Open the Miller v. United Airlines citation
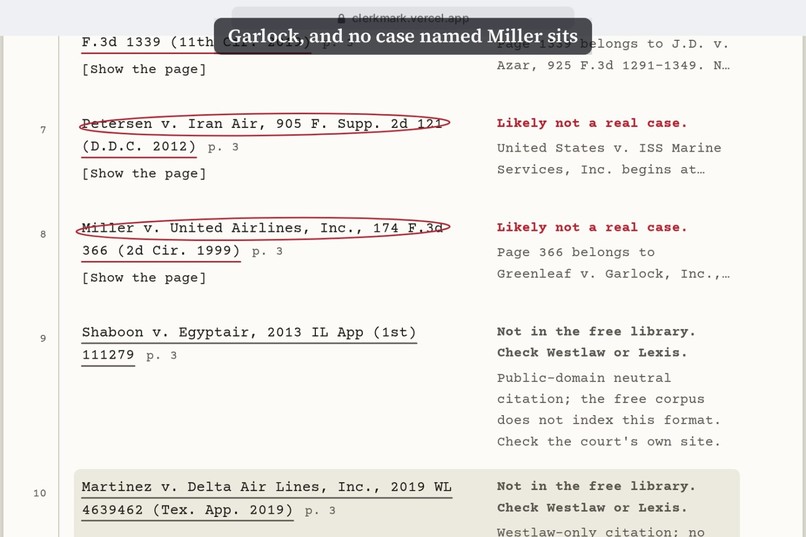This screenshot has height=537, width=806. point(262,239)
